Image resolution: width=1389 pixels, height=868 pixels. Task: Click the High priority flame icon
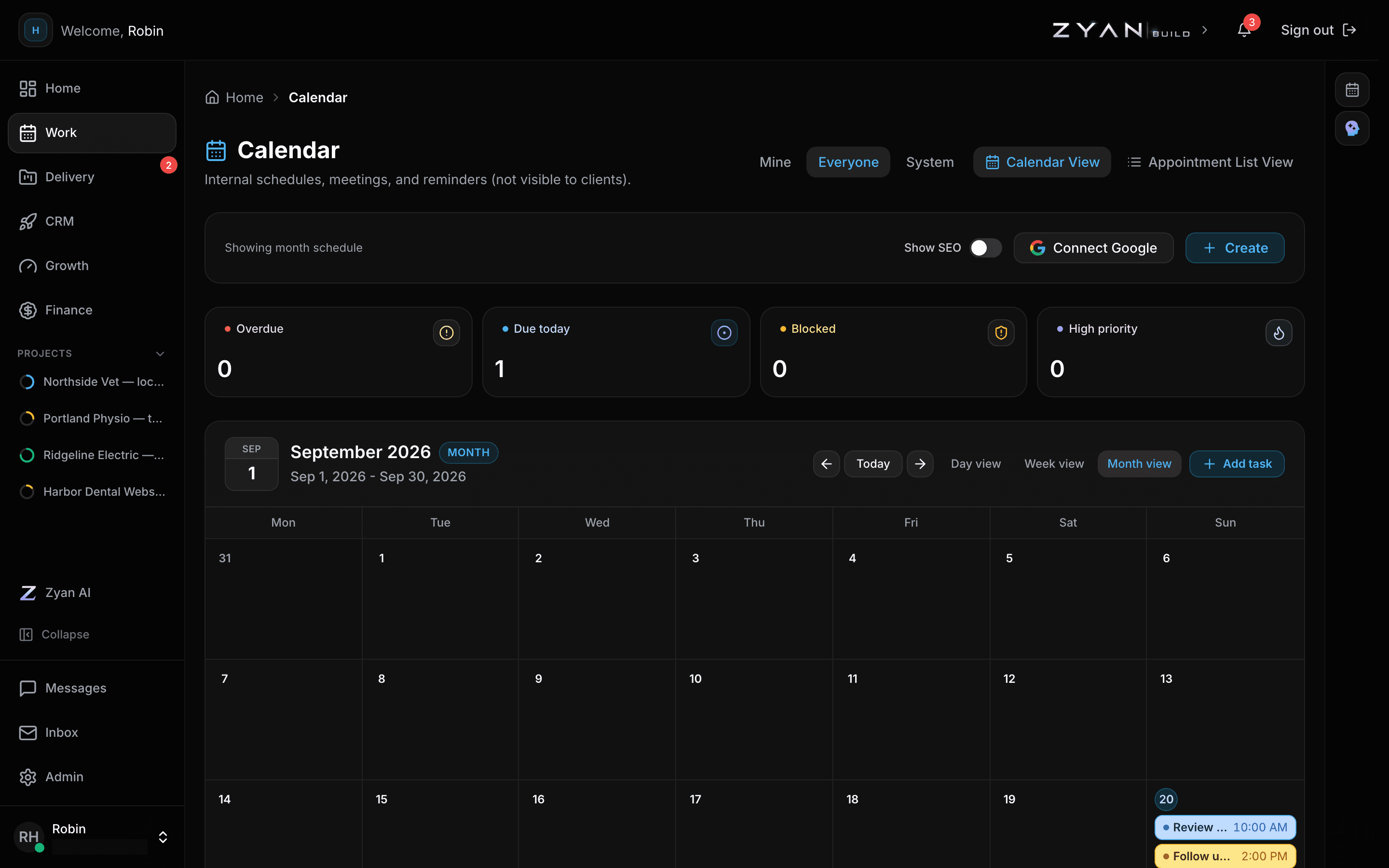1279,332
